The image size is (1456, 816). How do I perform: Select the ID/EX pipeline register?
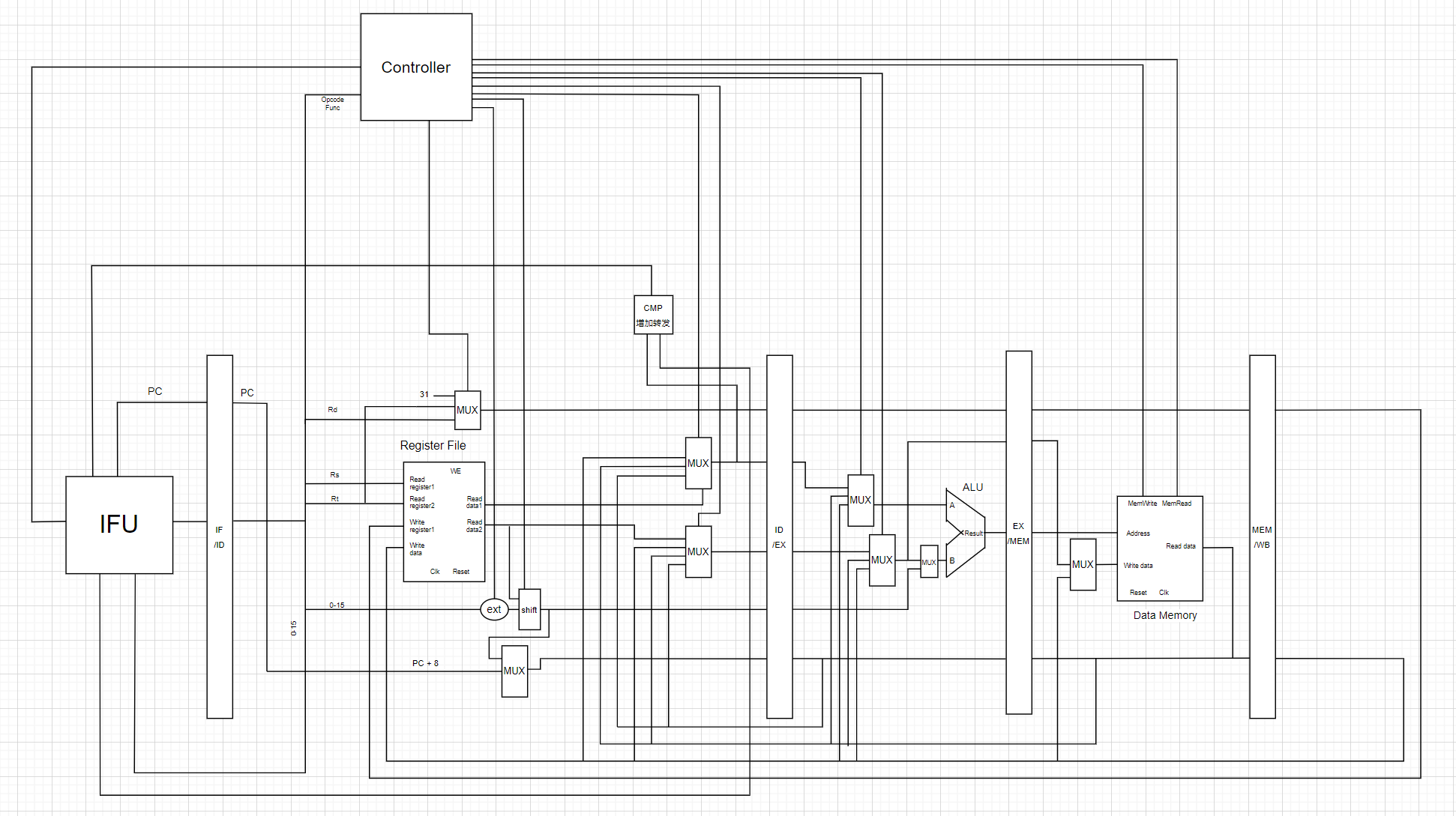click(780, 537)
